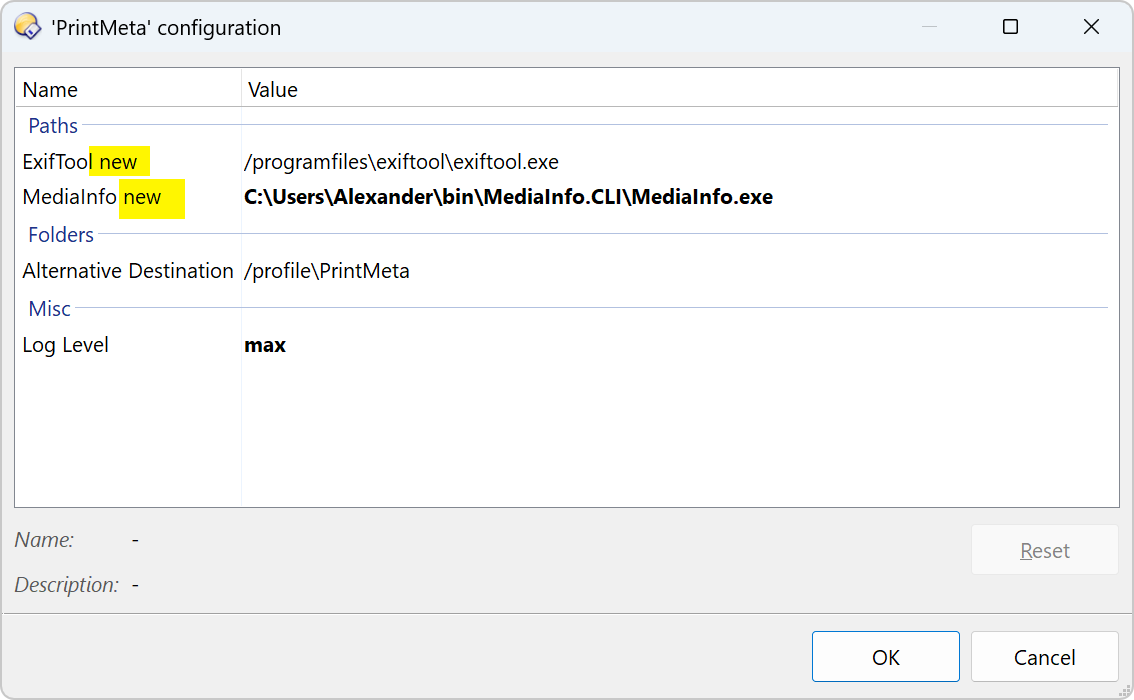This screenshot has width=1134, height=700.
Task: Edit the MediaInfo.exe path value
Action: [x=508, y=198]
